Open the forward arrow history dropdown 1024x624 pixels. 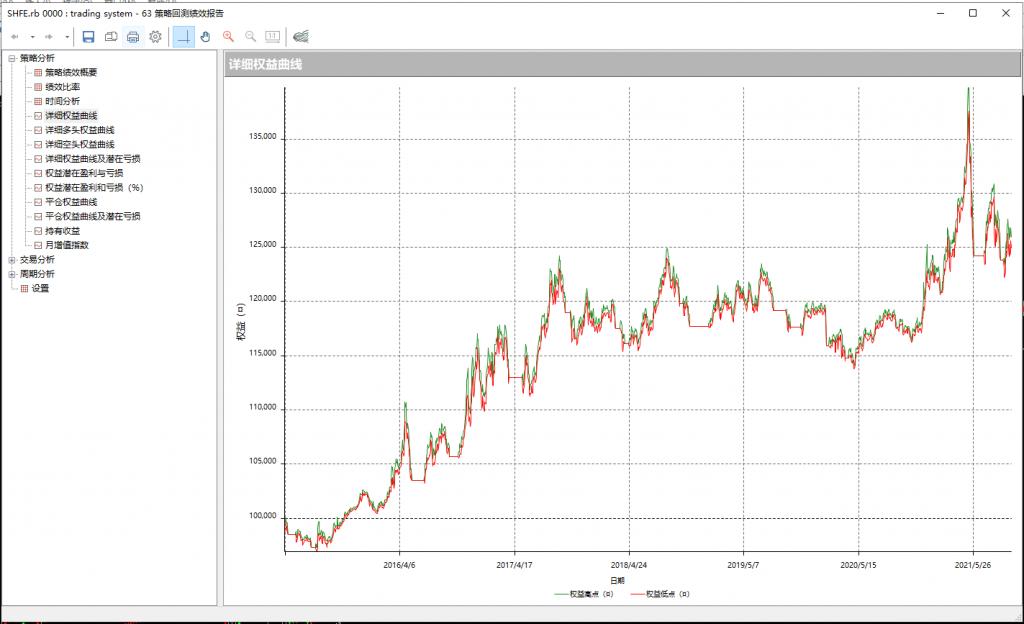[67, 37]
